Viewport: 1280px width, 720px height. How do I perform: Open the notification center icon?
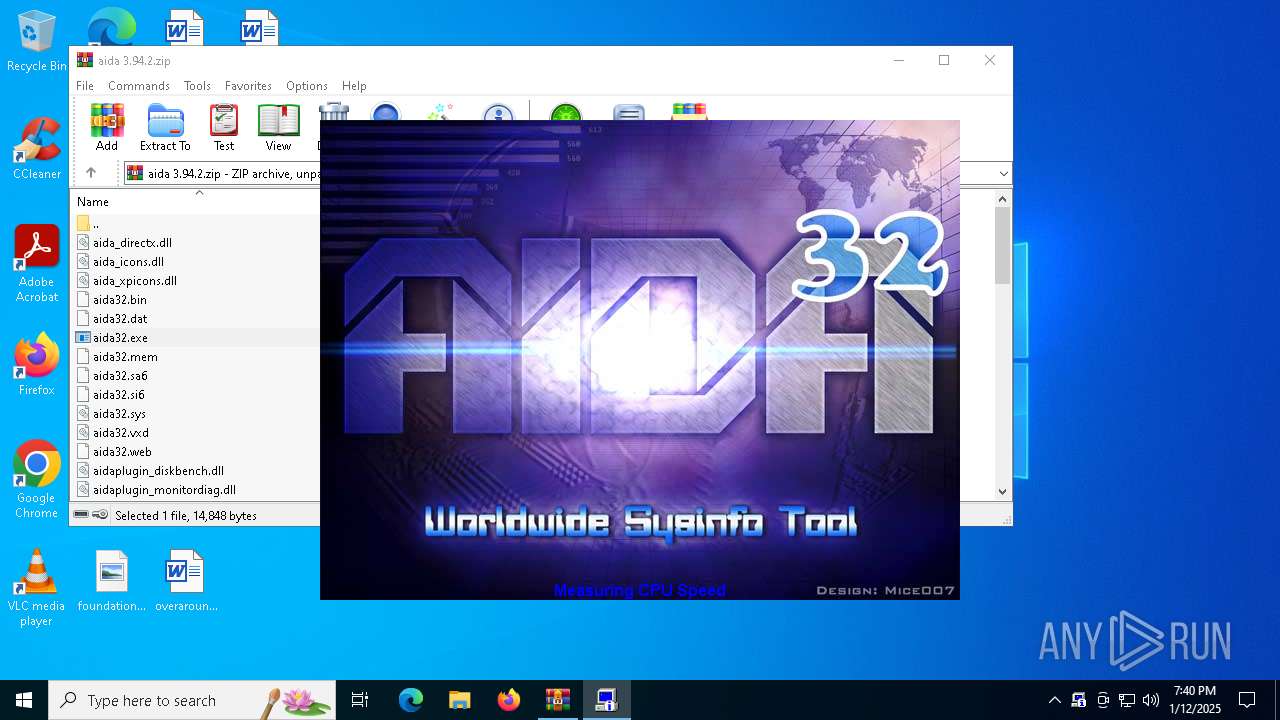pyautogui.click(x=1247, y=700)
